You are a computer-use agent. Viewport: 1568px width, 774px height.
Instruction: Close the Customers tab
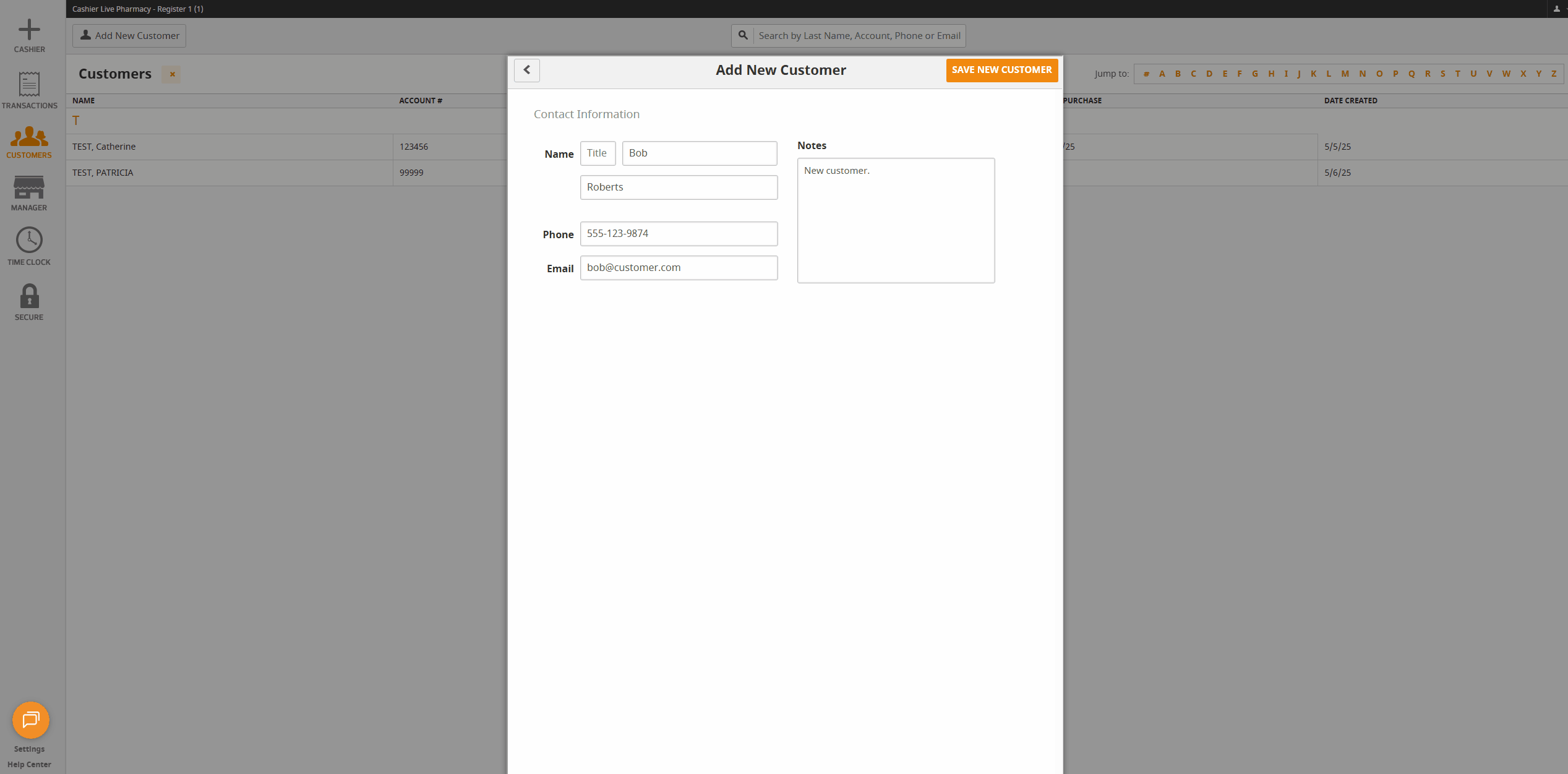[x=171, y=74]
